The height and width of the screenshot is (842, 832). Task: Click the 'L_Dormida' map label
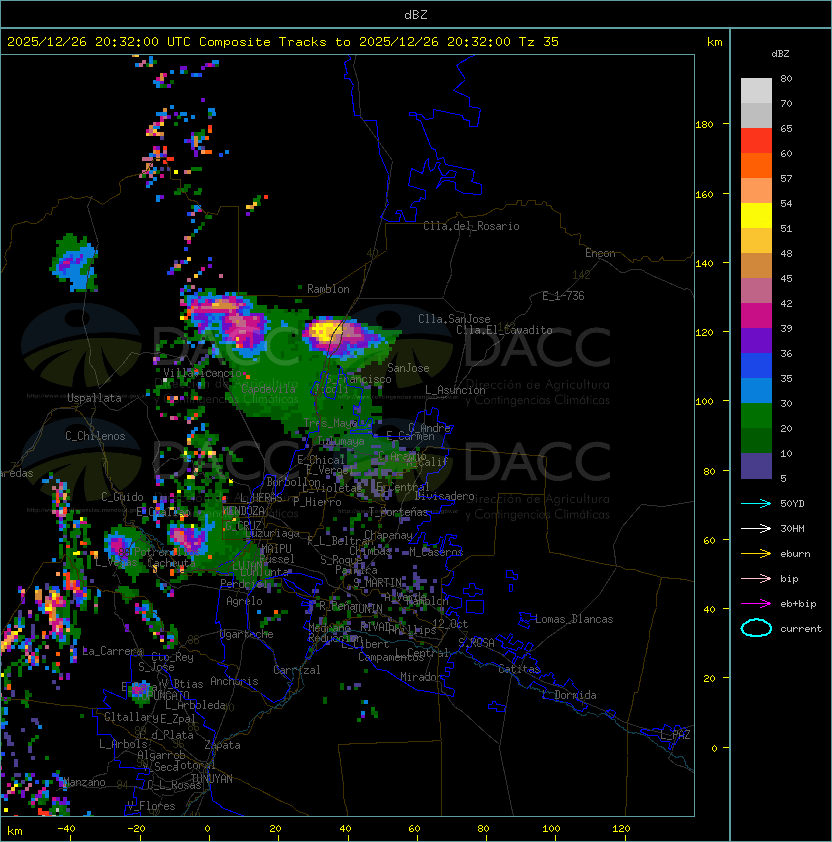pyautogui.click(x=569, y=695)
